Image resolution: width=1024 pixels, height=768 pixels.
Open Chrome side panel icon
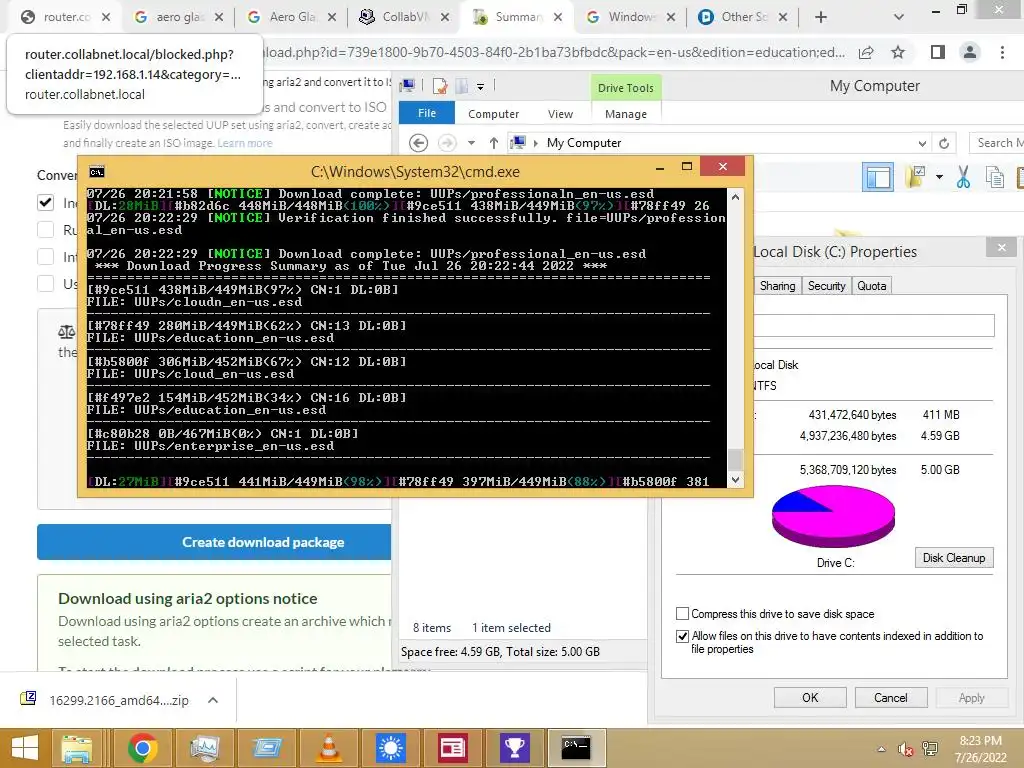click(938, 52)
